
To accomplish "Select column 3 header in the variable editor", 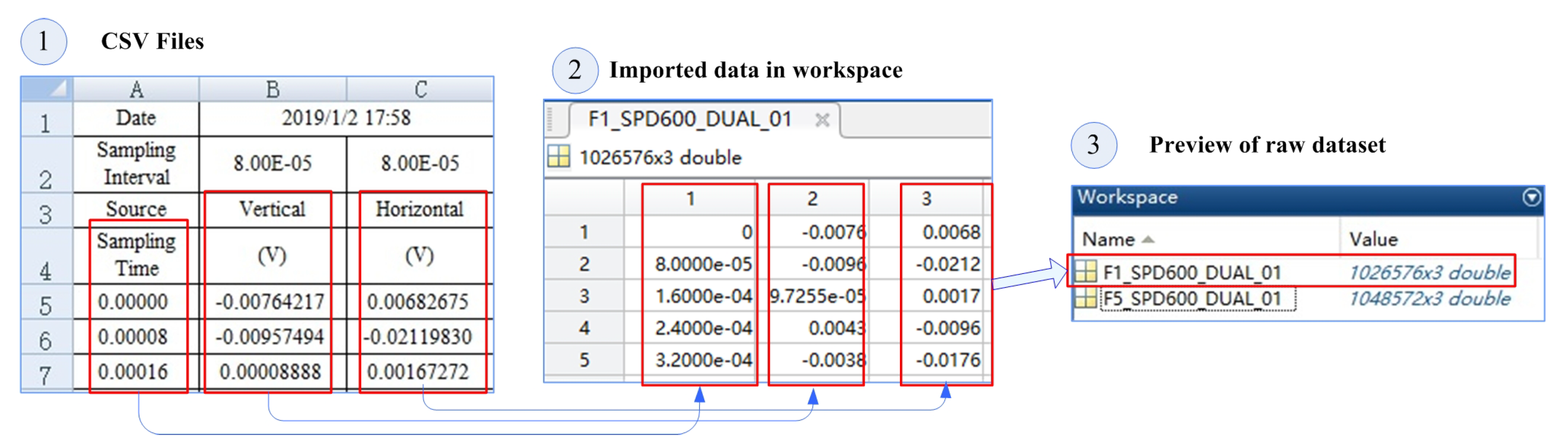I will (x=926, y=199).
